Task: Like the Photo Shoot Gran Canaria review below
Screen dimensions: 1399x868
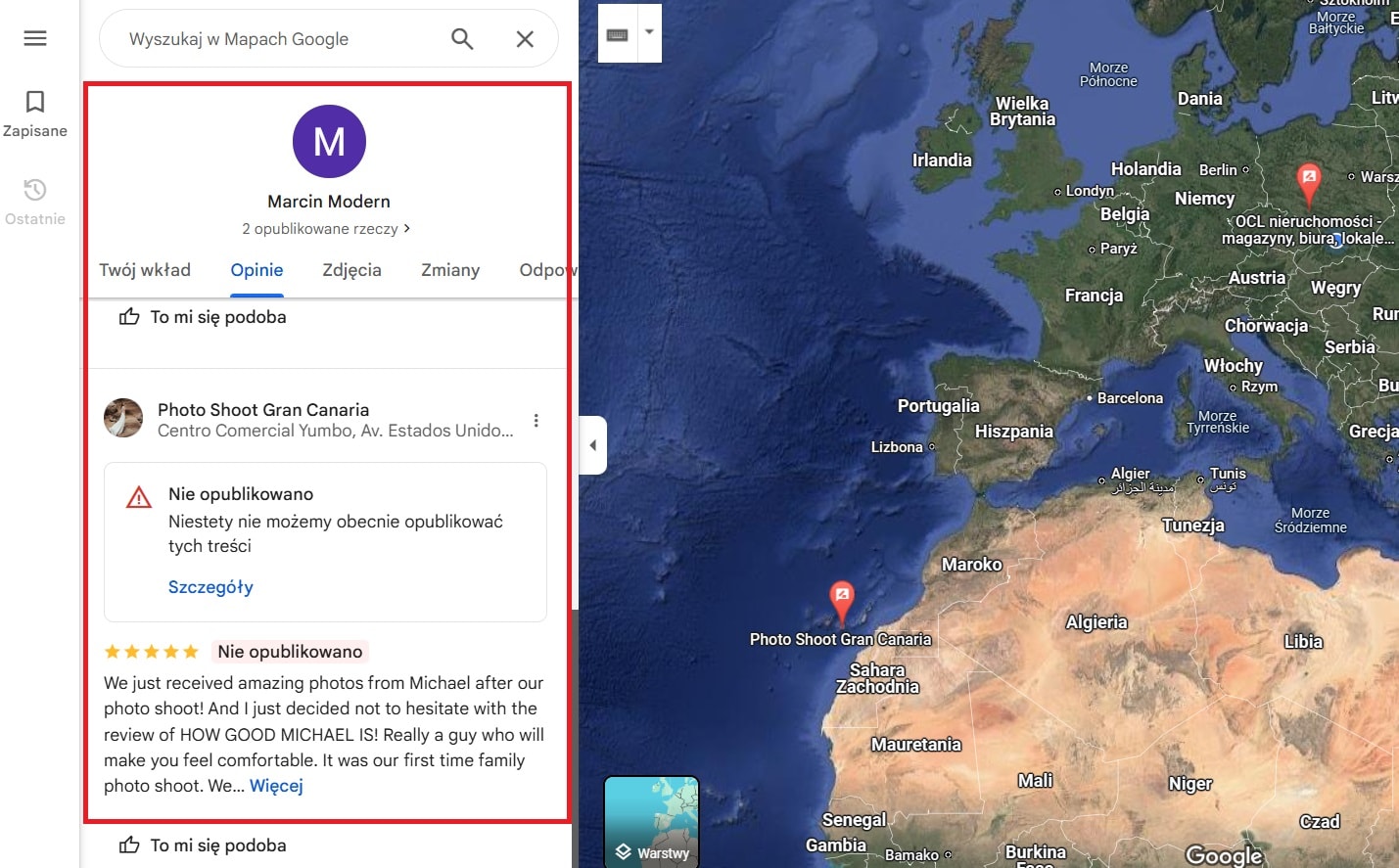Action: coord(203,845)
